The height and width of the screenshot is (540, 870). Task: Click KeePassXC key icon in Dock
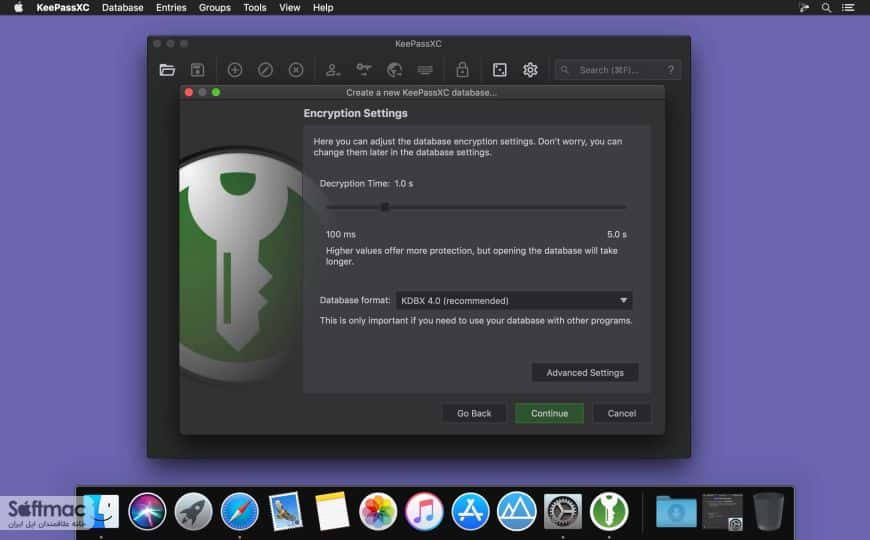point(609,511)
